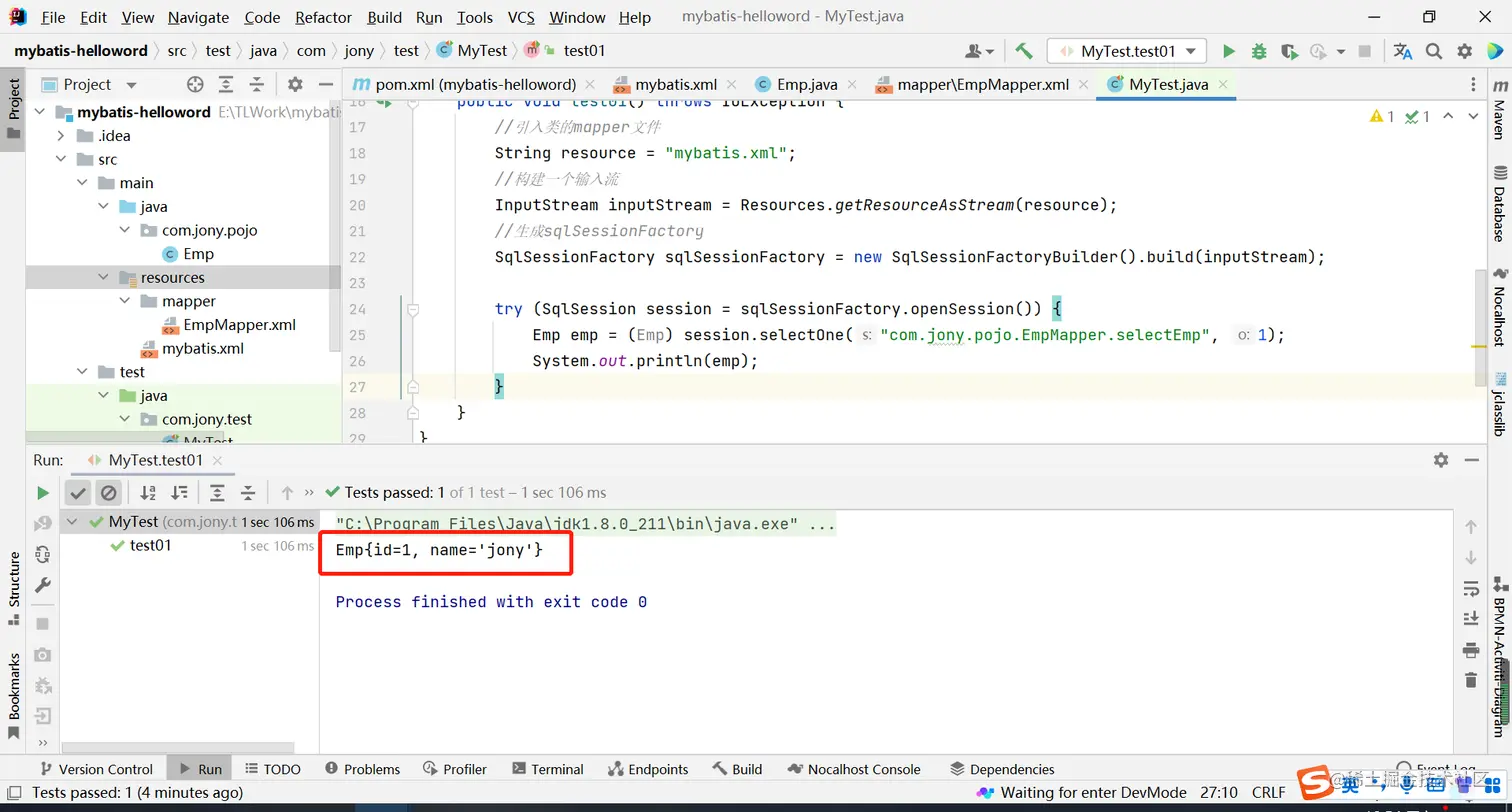1512x812 pixels.
Task: Toggle sort tests by duration
Action: point(179,492)
